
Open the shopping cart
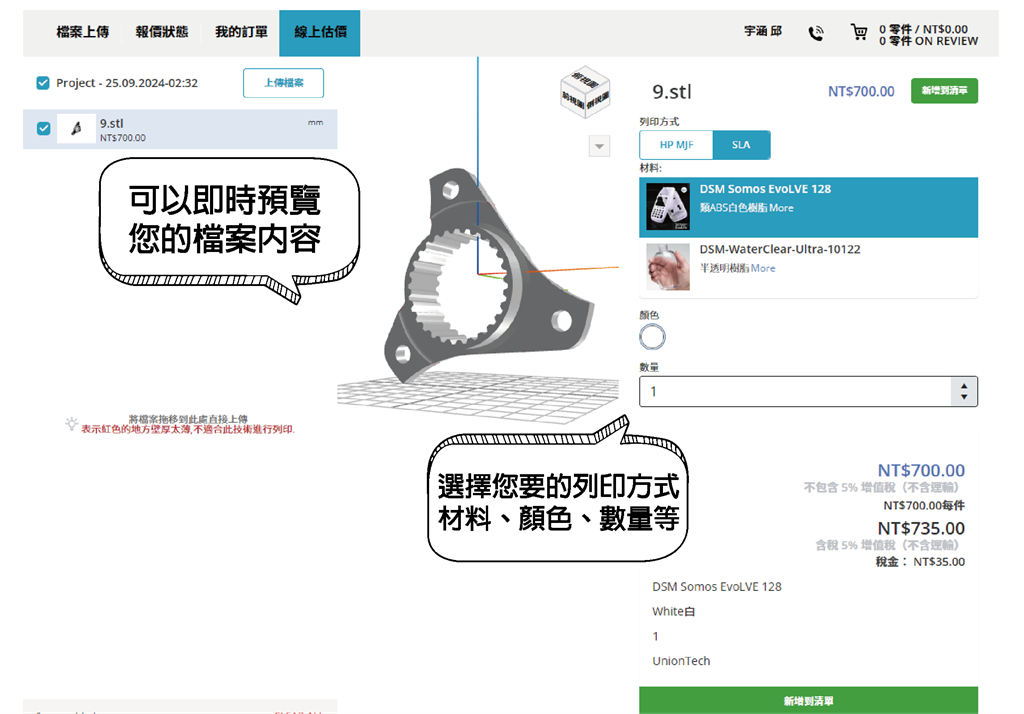point(860,32)
